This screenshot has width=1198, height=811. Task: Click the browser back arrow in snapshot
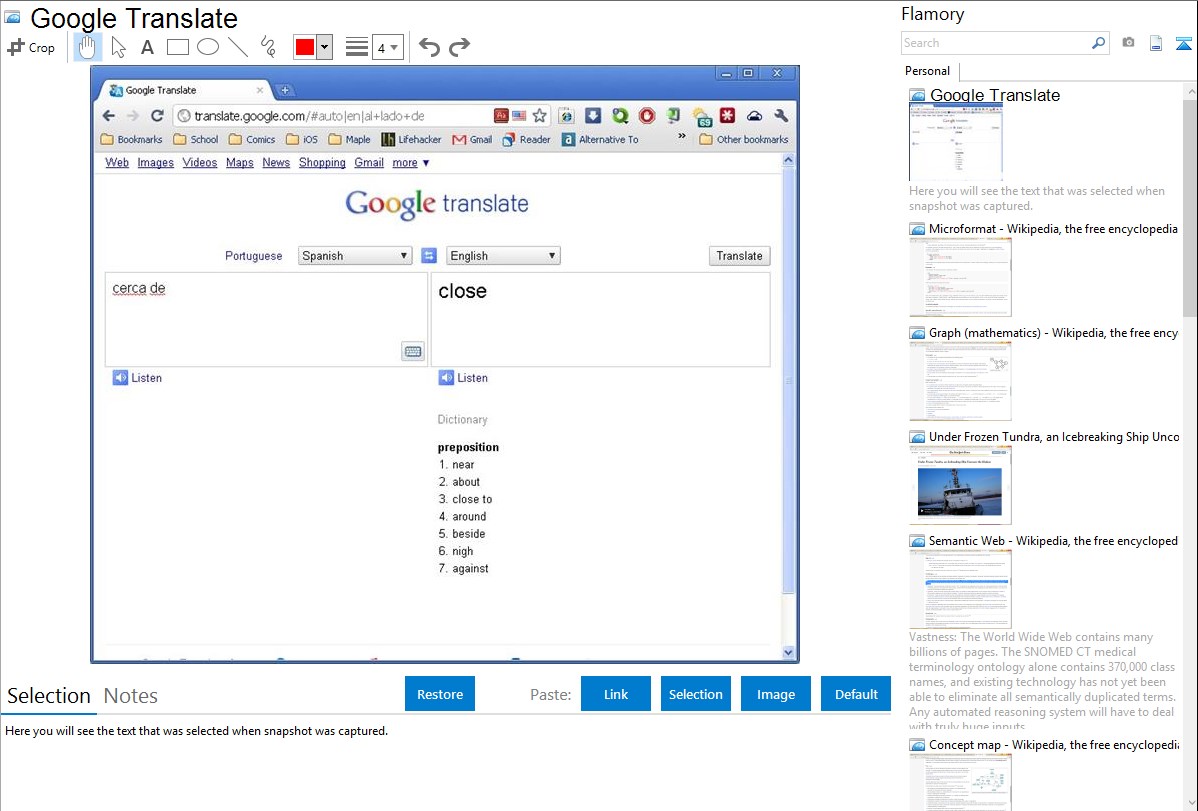click(x=108, y=115)
